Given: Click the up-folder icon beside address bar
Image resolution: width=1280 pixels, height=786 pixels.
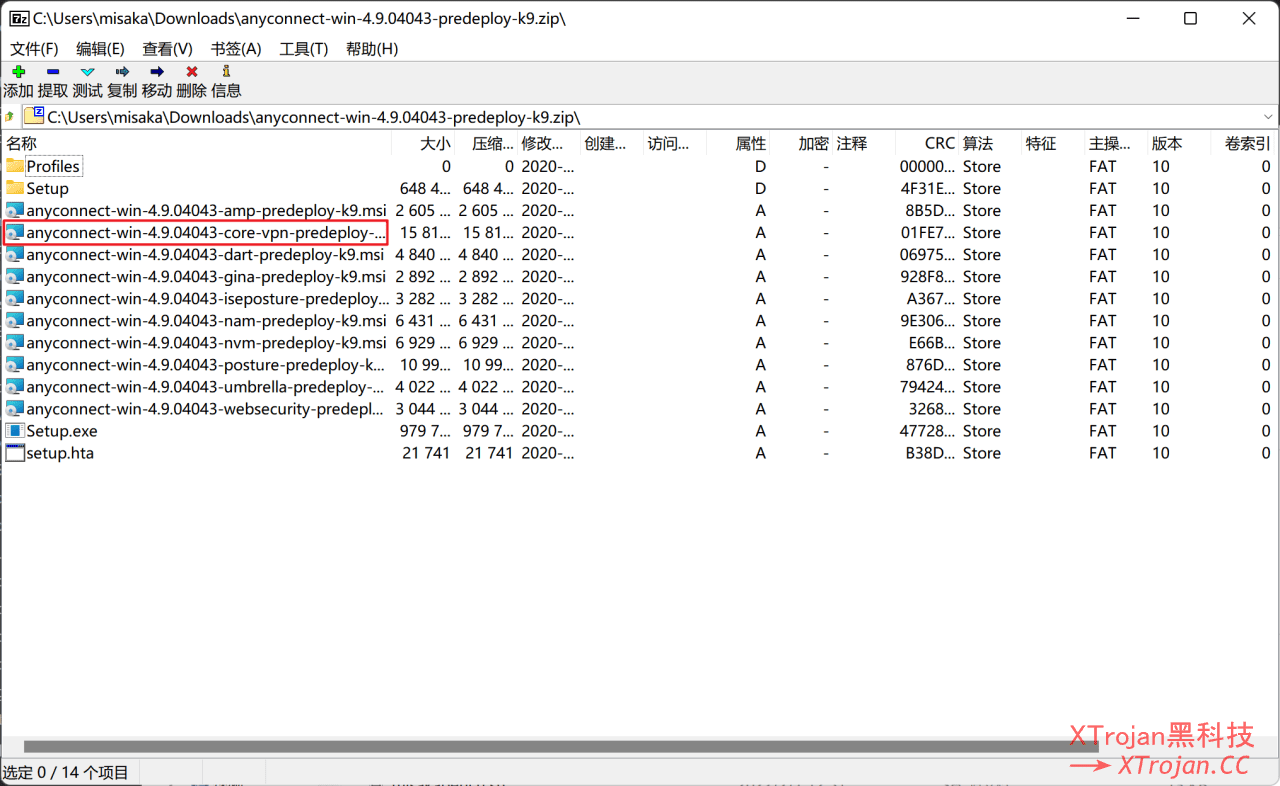Looking at the screenshot, I should tap(10, 117).
